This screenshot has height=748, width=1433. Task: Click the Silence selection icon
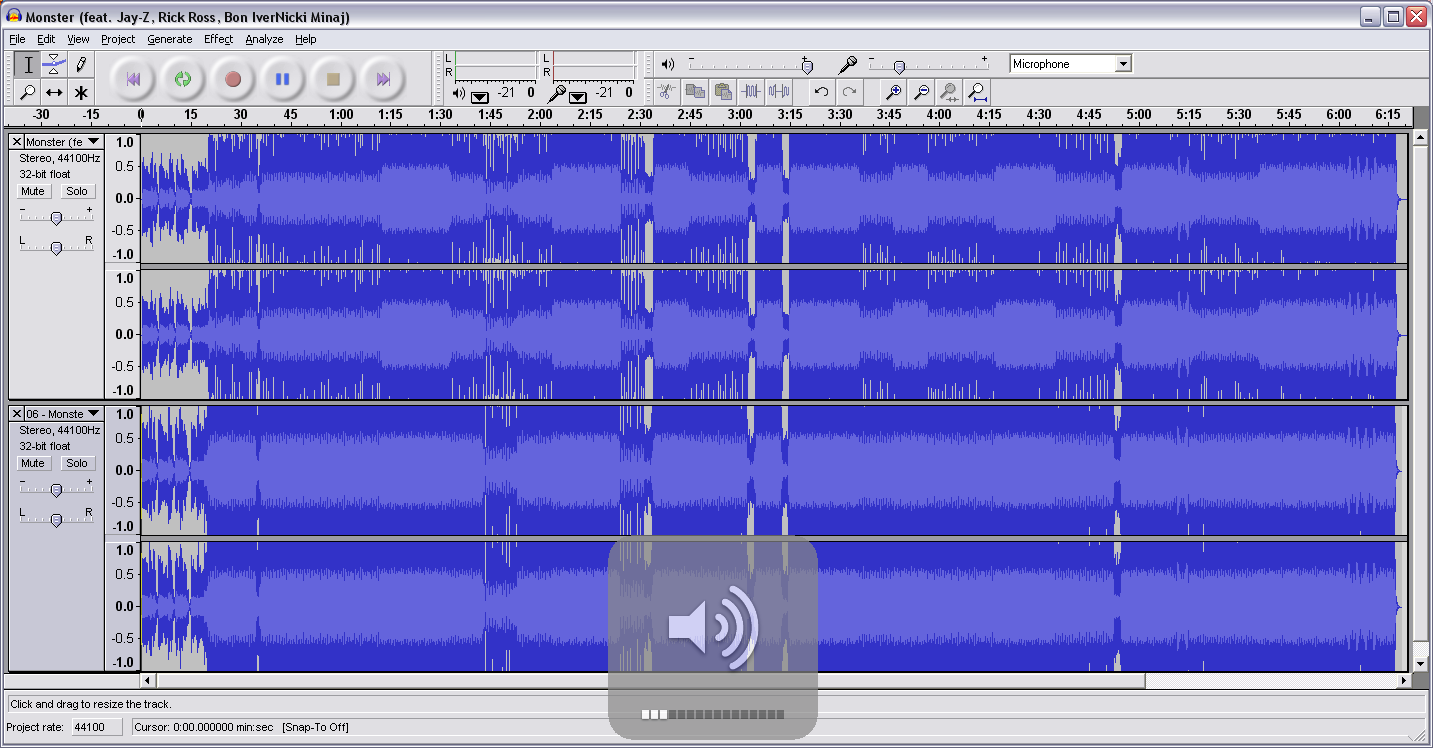coord(779,92)
